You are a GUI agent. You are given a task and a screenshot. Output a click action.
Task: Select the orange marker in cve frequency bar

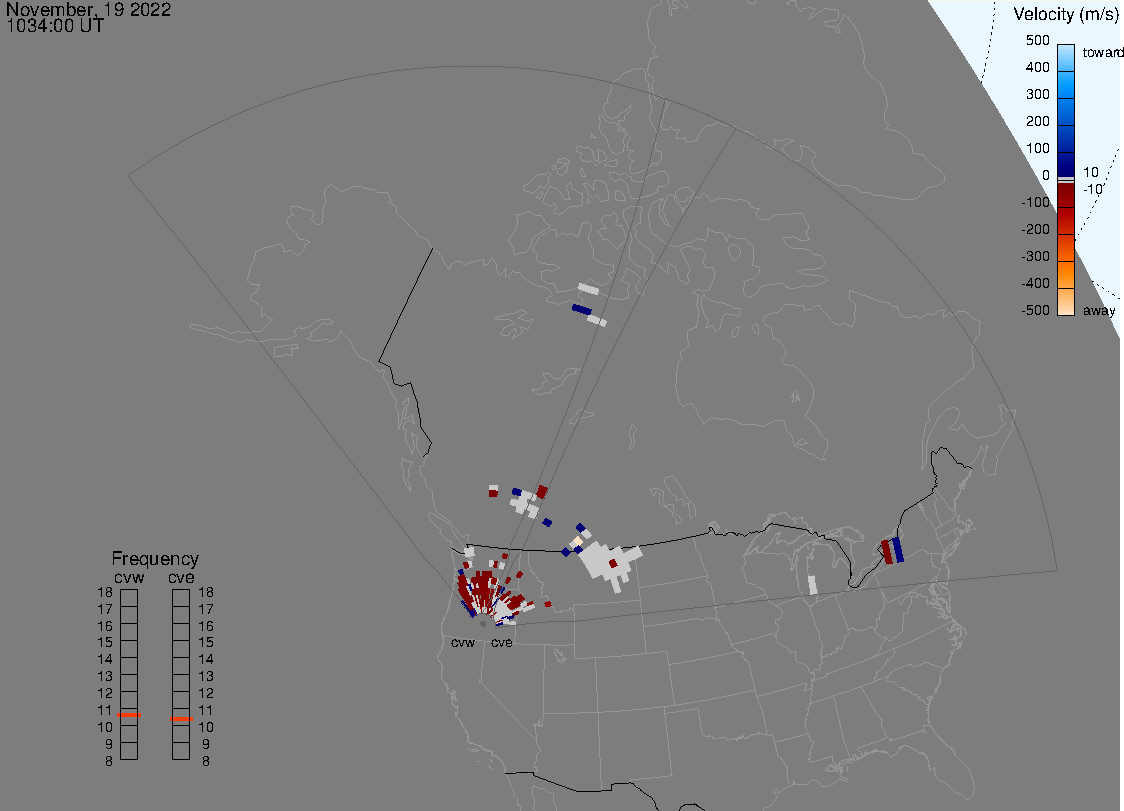pos(181,719)
